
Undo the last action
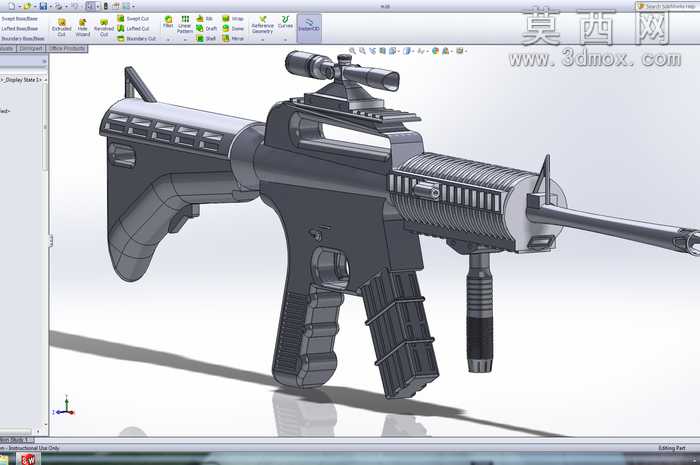(x=75, y=6)
